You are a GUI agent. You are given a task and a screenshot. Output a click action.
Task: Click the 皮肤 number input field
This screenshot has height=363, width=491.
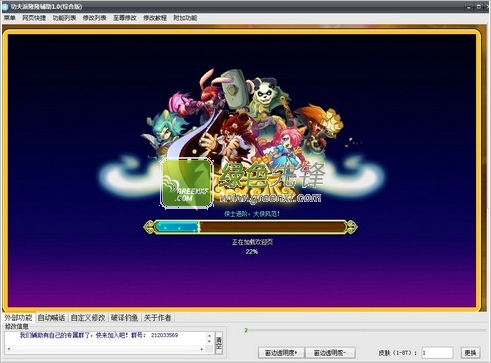437,352
